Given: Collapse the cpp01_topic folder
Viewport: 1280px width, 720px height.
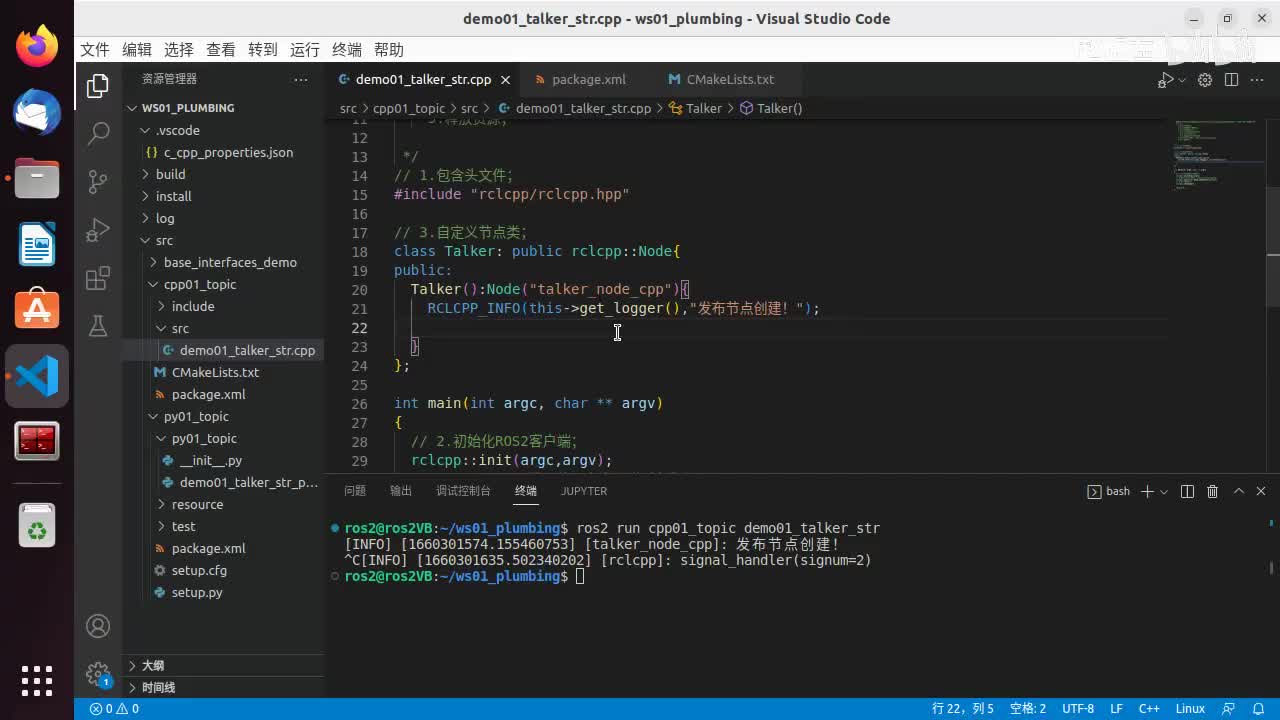Looking at the screenshot, I should click(x=199, y=284).
